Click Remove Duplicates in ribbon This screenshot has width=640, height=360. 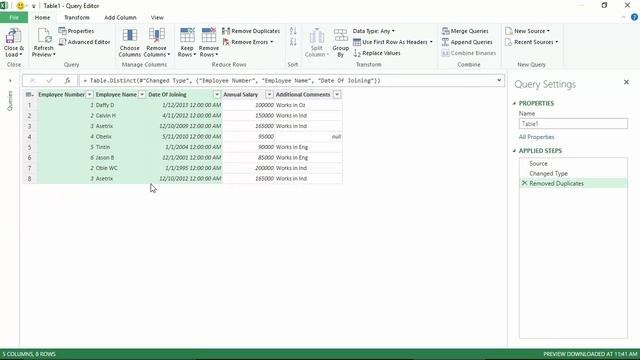pos(251,31)
